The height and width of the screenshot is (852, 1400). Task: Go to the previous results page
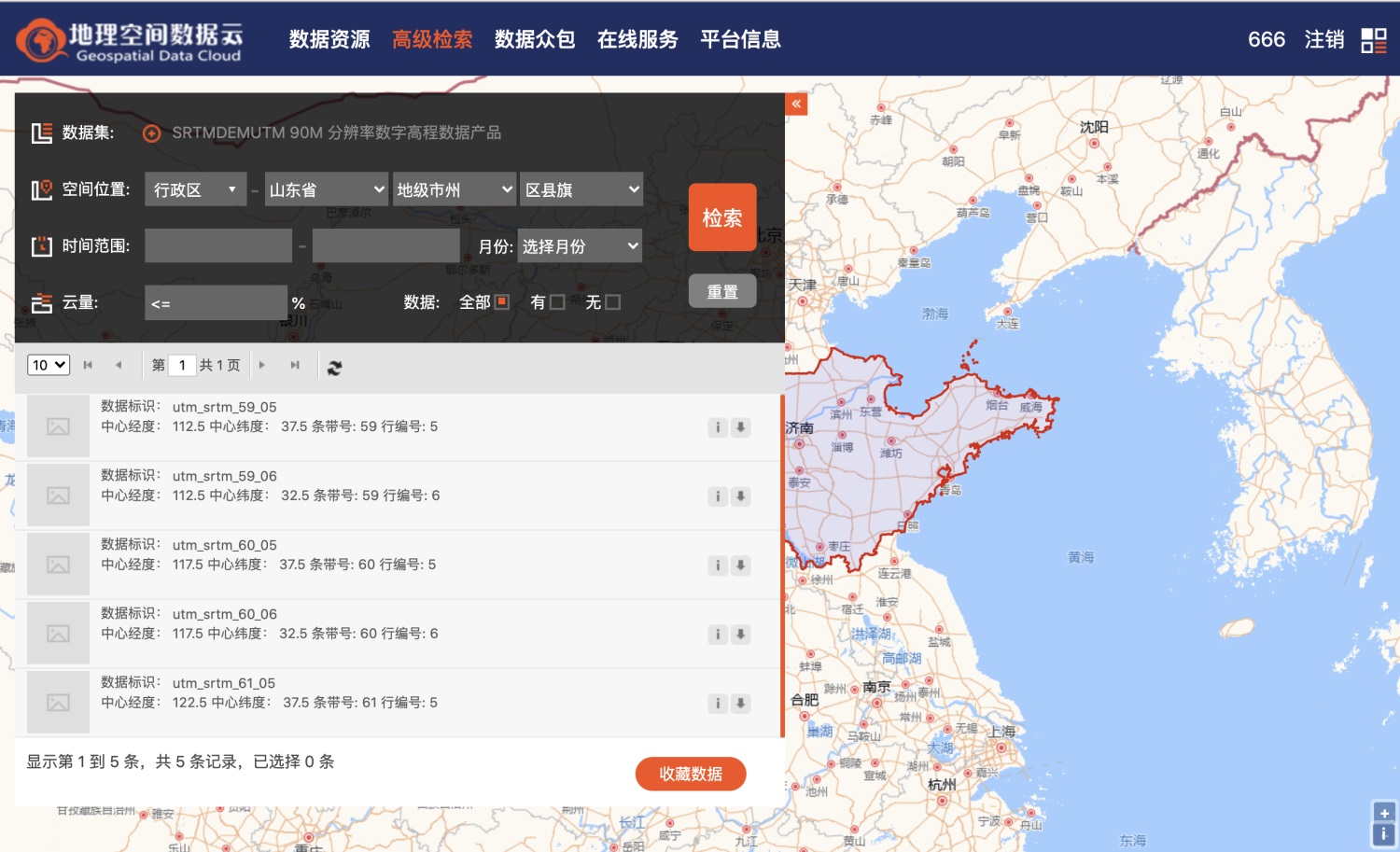[x=119, y=365]
